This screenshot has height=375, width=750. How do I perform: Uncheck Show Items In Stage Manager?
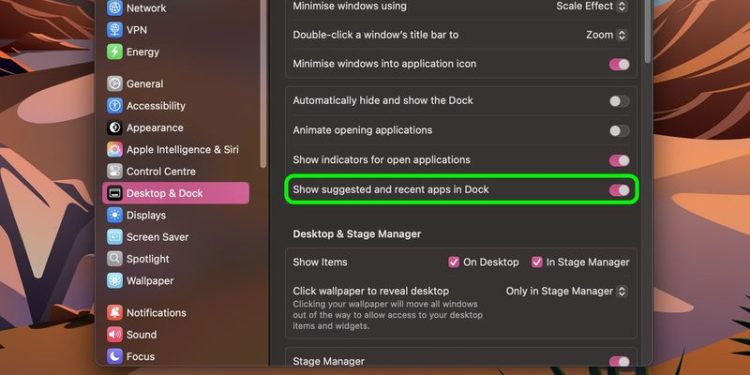(537, 262)
